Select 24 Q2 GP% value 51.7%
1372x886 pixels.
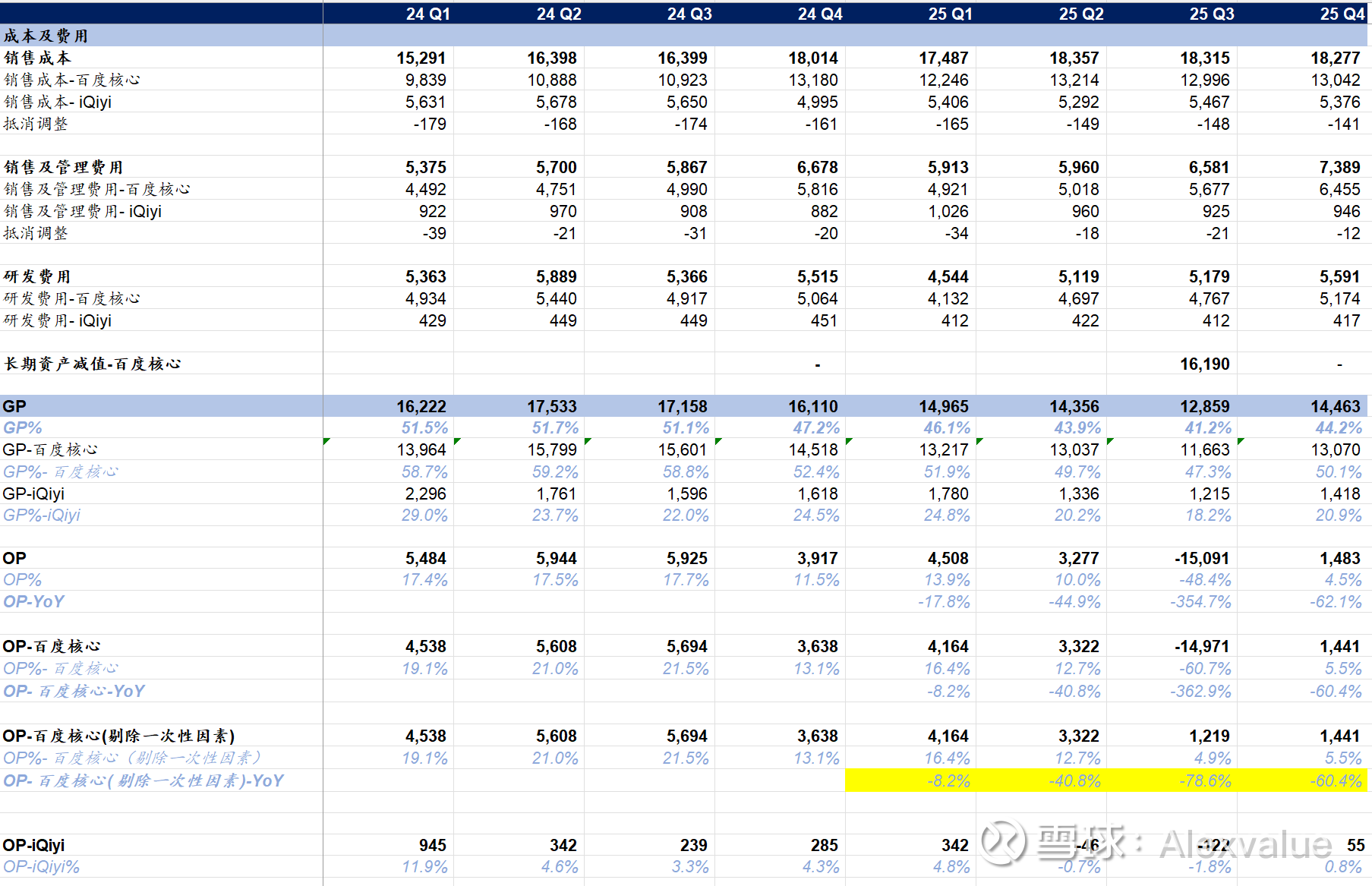click(554, 428)
